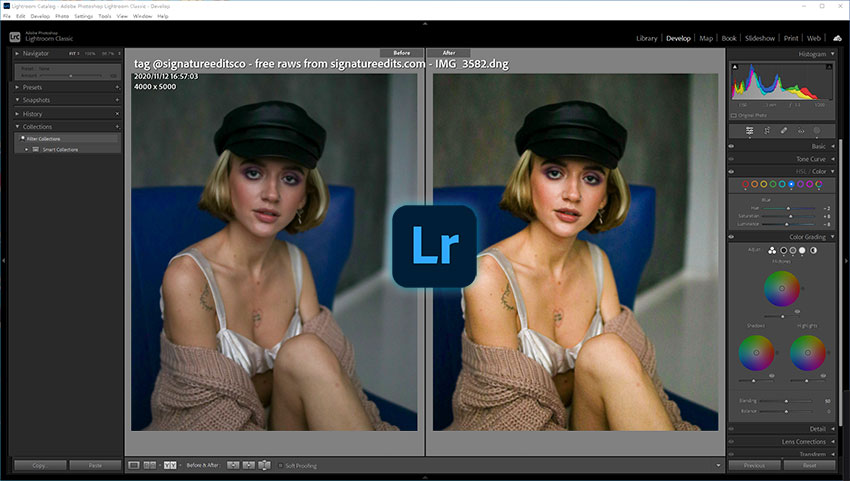The image size is (850, 481).
Task: Expand the Navigator panel
Action: [17, 54]
